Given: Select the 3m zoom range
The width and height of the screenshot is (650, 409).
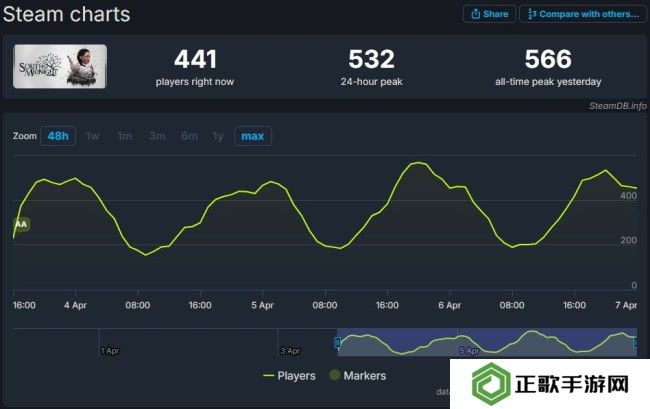Looking at the screenshot, I should (157, 136).
